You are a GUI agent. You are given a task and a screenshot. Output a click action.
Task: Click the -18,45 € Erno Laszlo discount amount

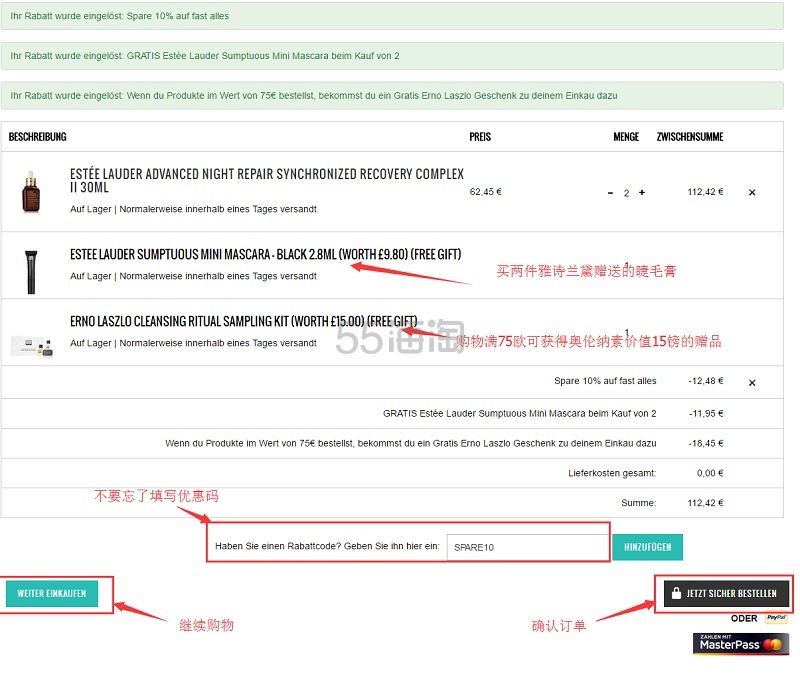click(x=706, y=443)
